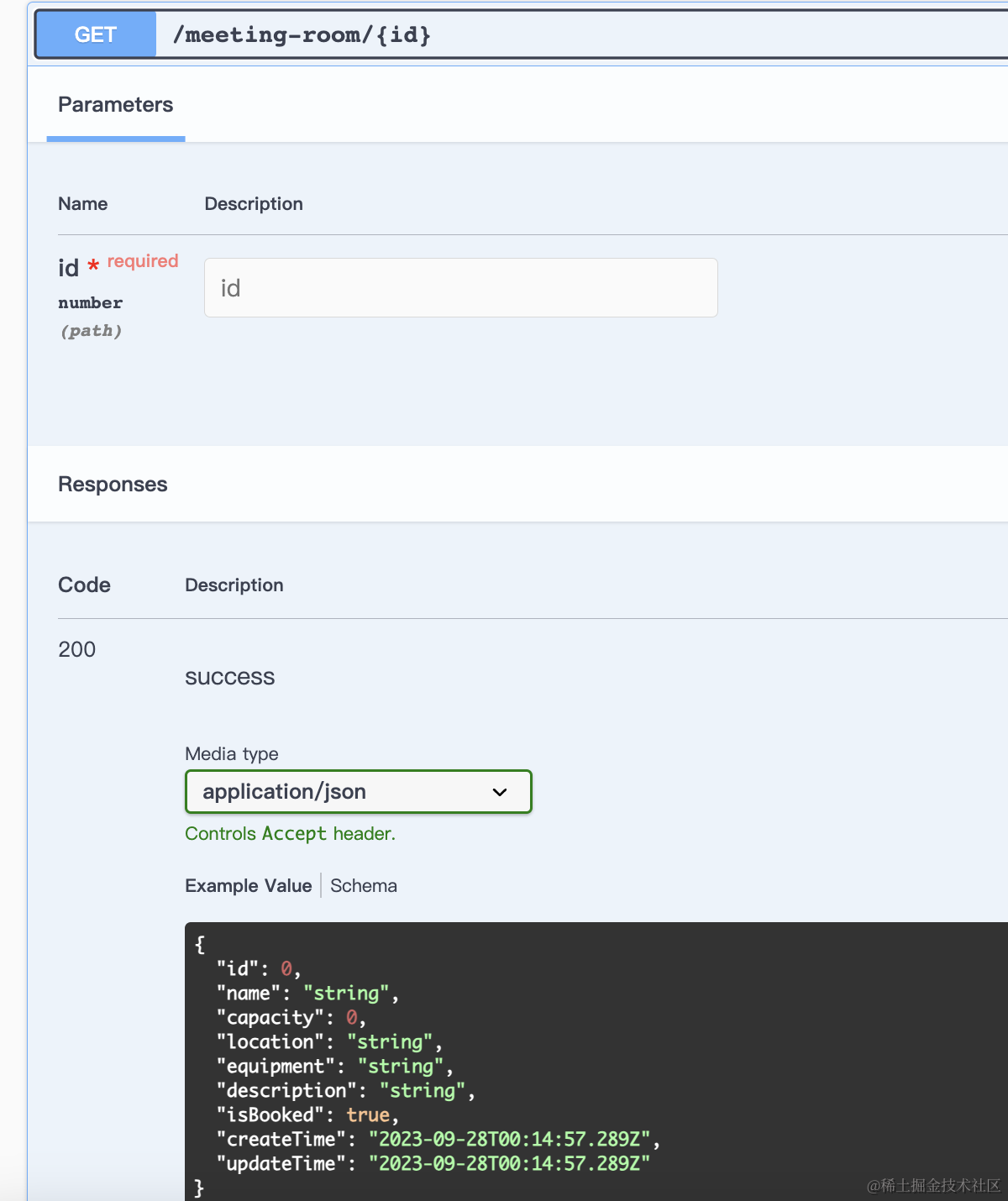Click the updateTime value in example JSON
This screenshot has width=1008, height=1201.
[x=509, y=1164]
